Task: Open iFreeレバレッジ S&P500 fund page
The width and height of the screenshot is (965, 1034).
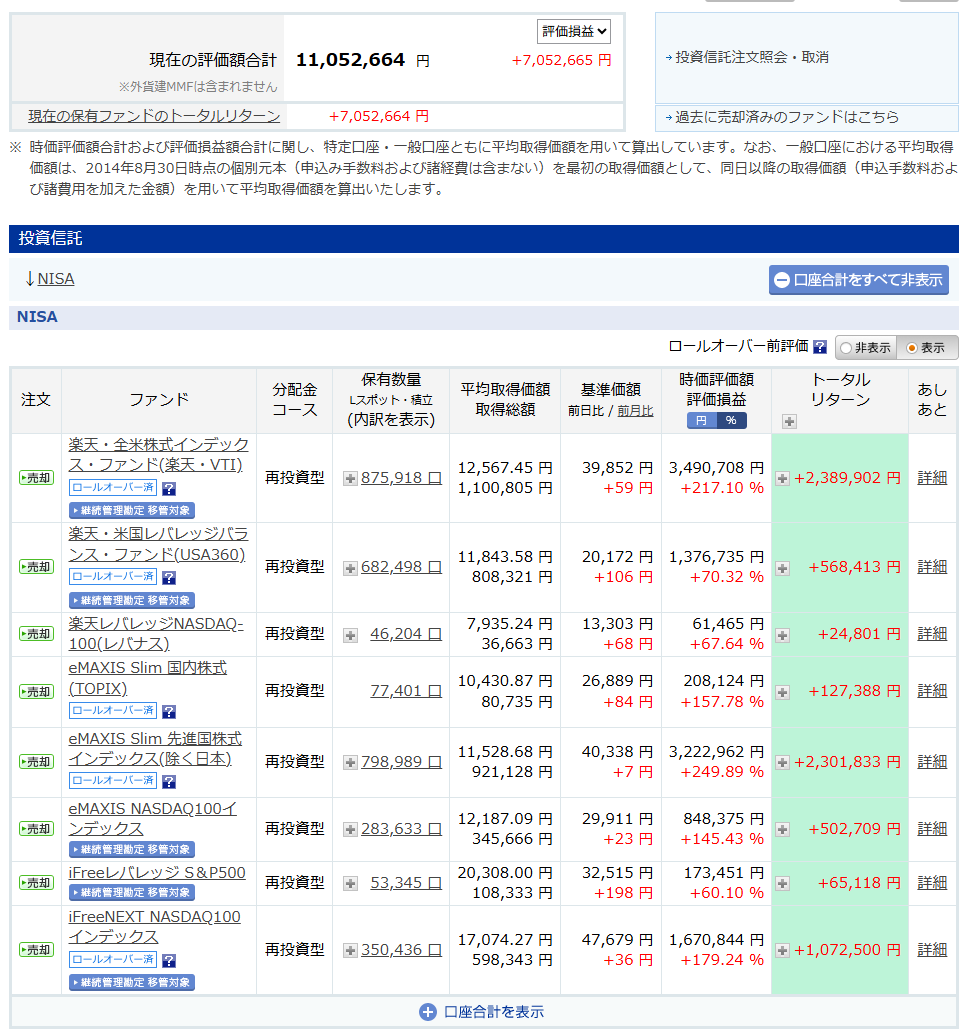Action: tap(157, 872)
